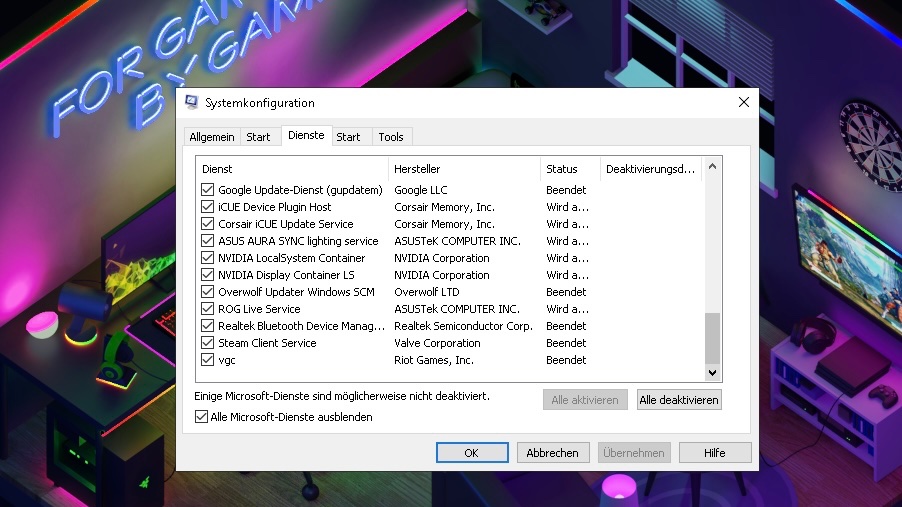902x507 pixels.
Task: Disable ASUS AURA SYNC lighting service checkbox
Action: (x=208, y=241)
